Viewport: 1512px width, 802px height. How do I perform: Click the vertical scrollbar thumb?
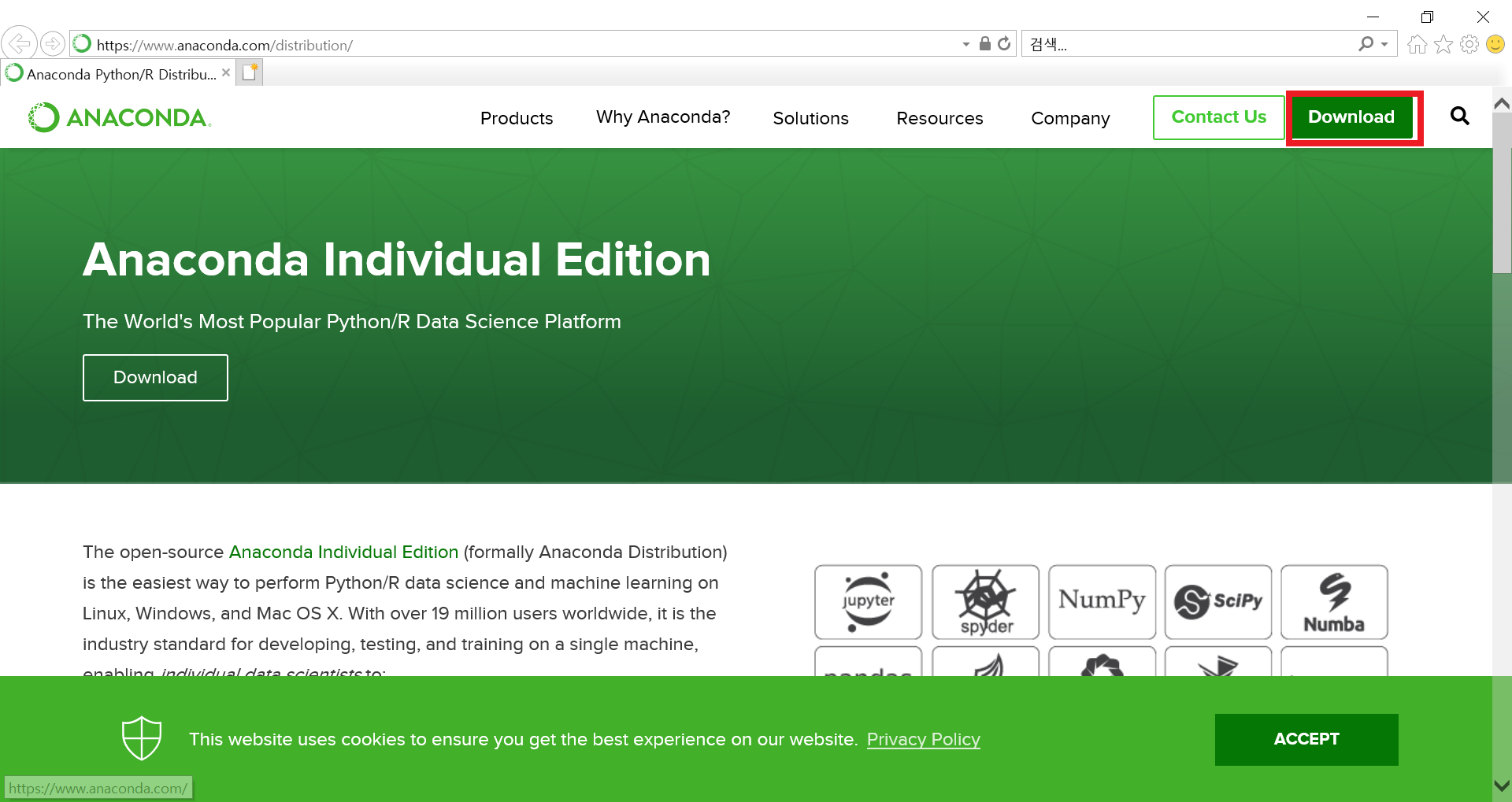(1502, 194)
